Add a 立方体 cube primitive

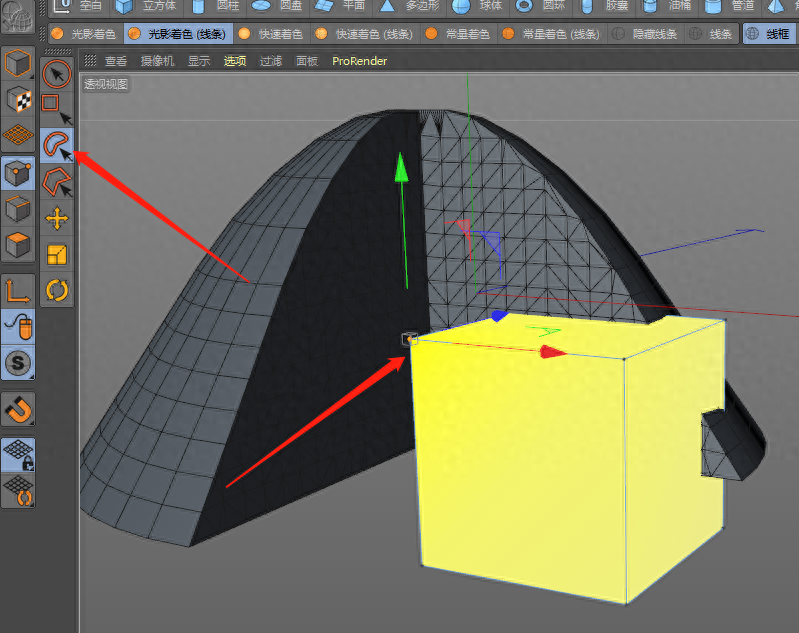coord(146,6)
